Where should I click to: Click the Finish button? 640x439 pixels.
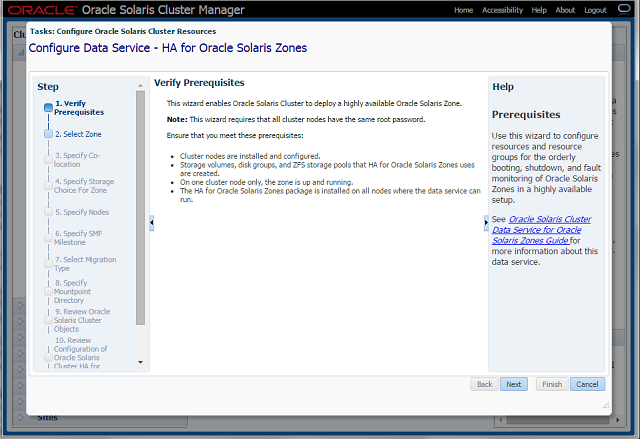click(552, 384)
